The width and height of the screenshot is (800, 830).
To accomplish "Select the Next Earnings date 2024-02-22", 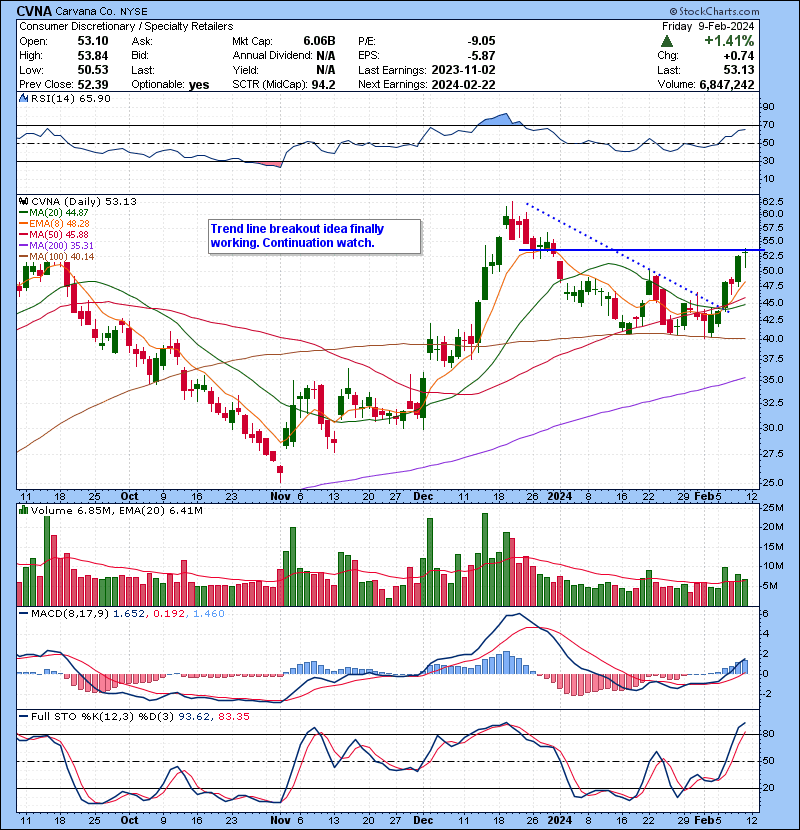I will click(x=463, y=85).
